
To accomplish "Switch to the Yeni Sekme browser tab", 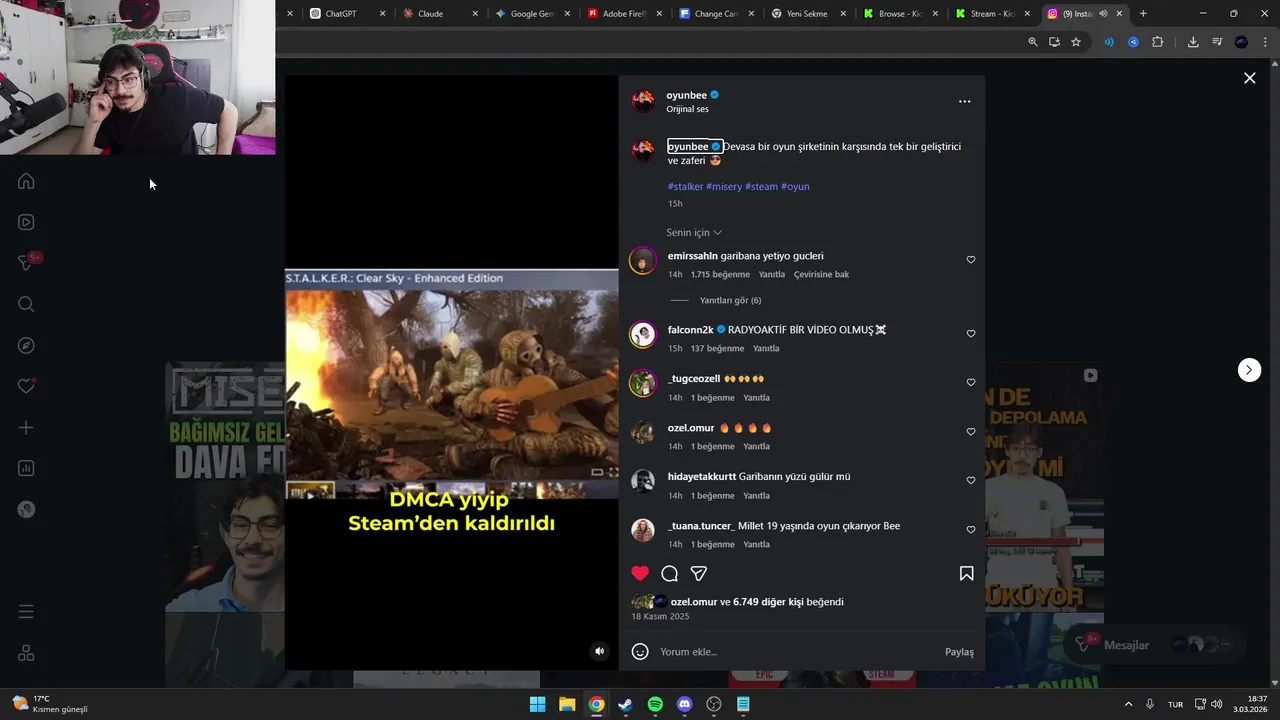I will pyautogui.click(x=808, y=14).
